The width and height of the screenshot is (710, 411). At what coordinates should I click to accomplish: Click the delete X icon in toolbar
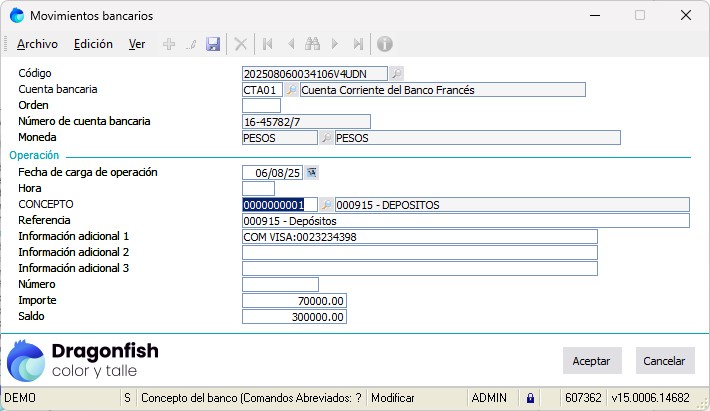(240, 44)
